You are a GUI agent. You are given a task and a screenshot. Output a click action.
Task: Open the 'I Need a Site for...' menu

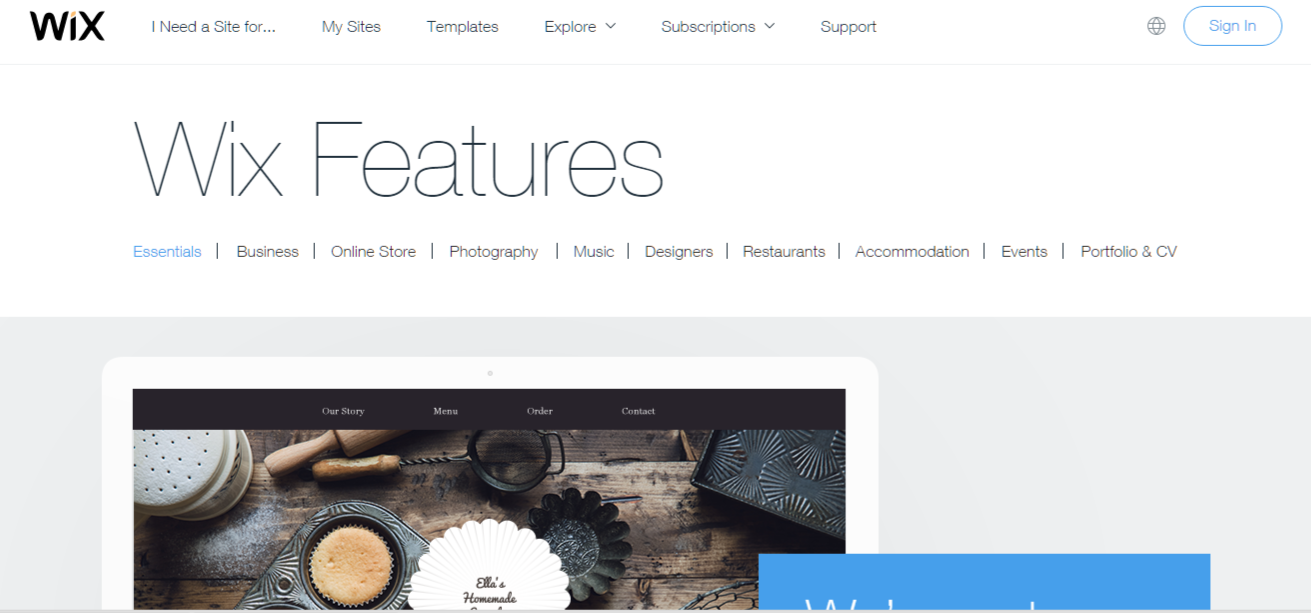[x=213, y=26]
